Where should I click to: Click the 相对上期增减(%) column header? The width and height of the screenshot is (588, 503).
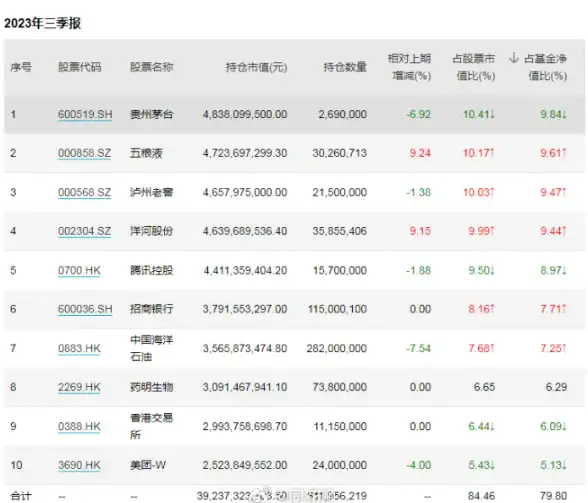pos(410,67)
